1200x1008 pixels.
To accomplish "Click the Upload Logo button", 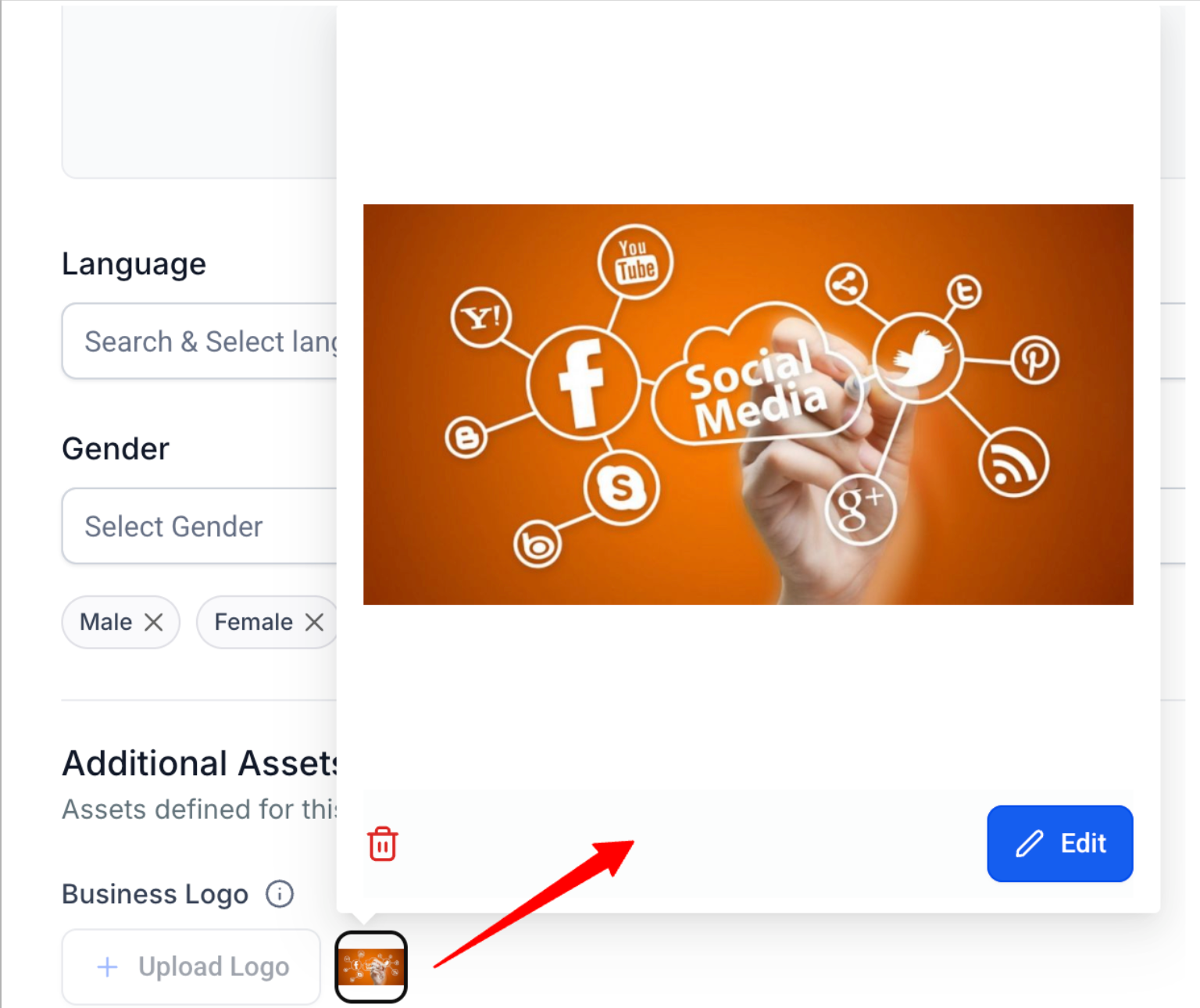I will click(191, 967).
